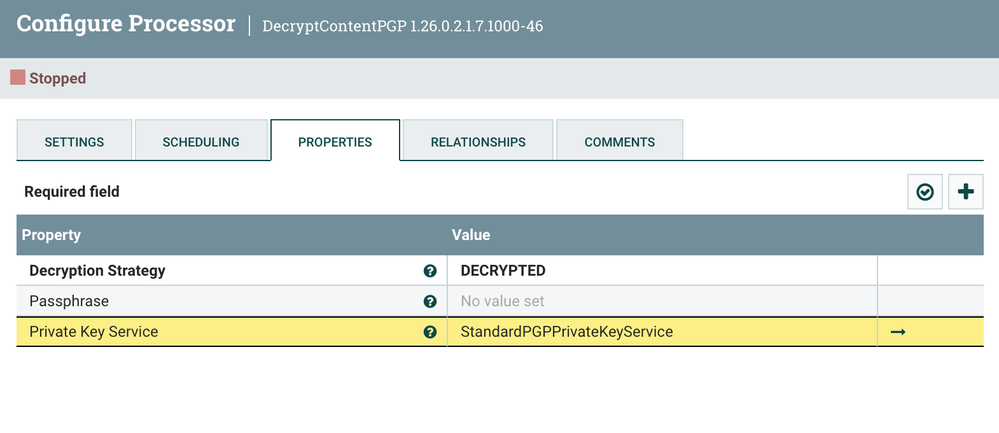Add a new property with the plus icon
The height and width of the screenshot is (433, 999).
tap(966, 192)
